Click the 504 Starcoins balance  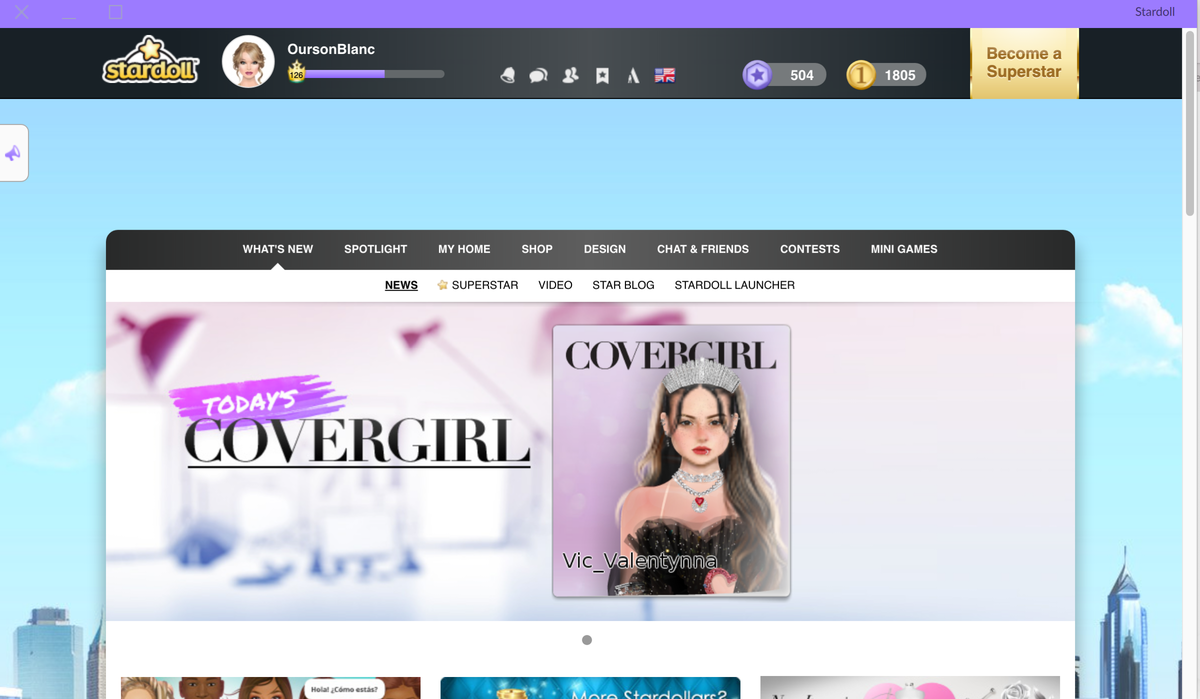tap(801, 75)
